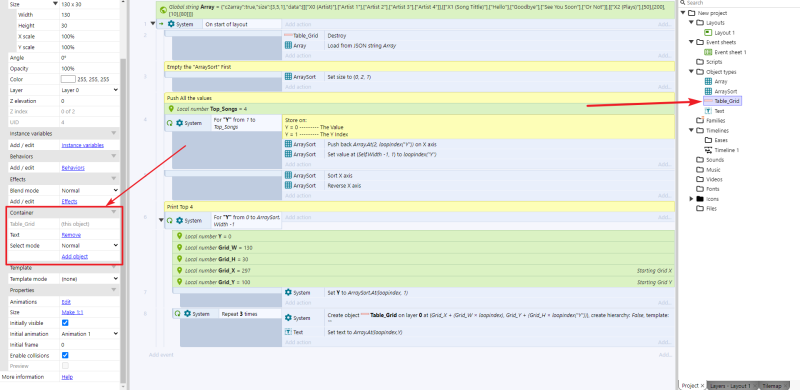Click the Fonts folder icon
Image resolution: width=800 pixels, height=390 pixels.
700,189
